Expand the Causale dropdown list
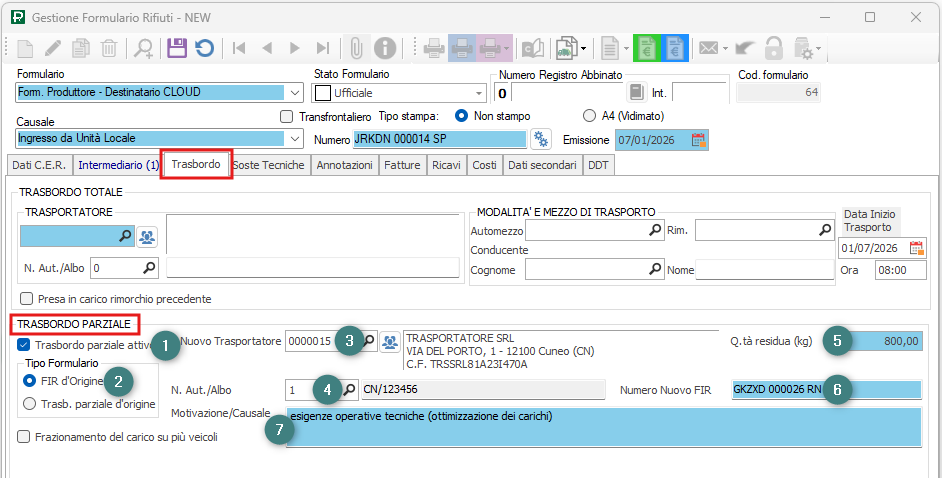This screenshot has width=942, height=478. click(x=295, y=139)
